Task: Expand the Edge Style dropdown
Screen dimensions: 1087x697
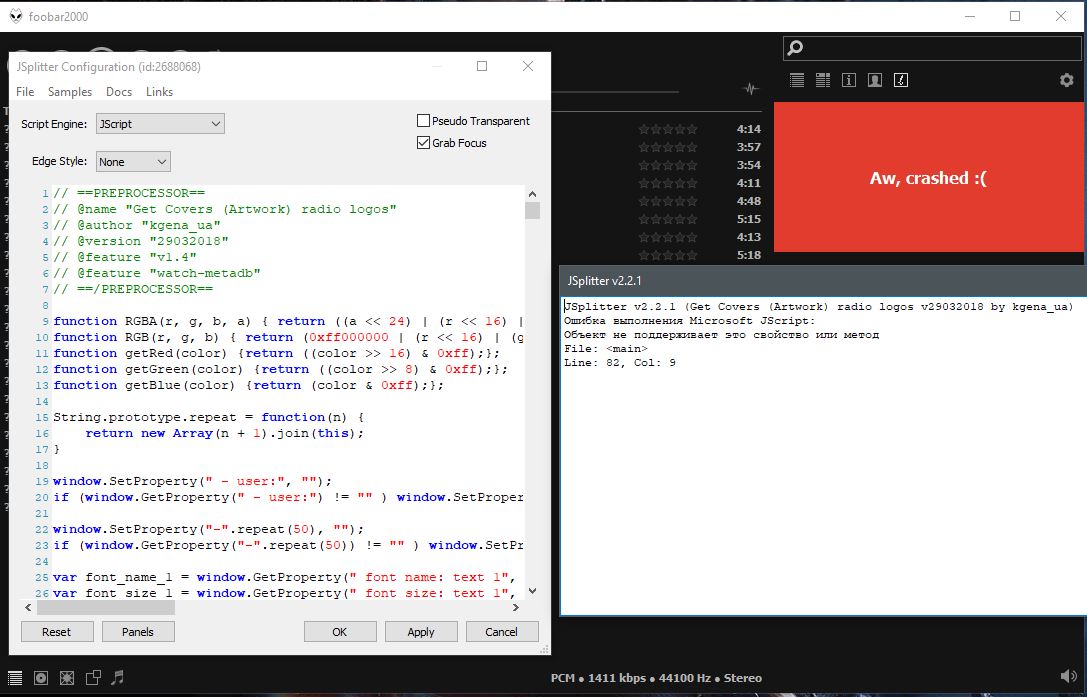Action: coord(133,162)
